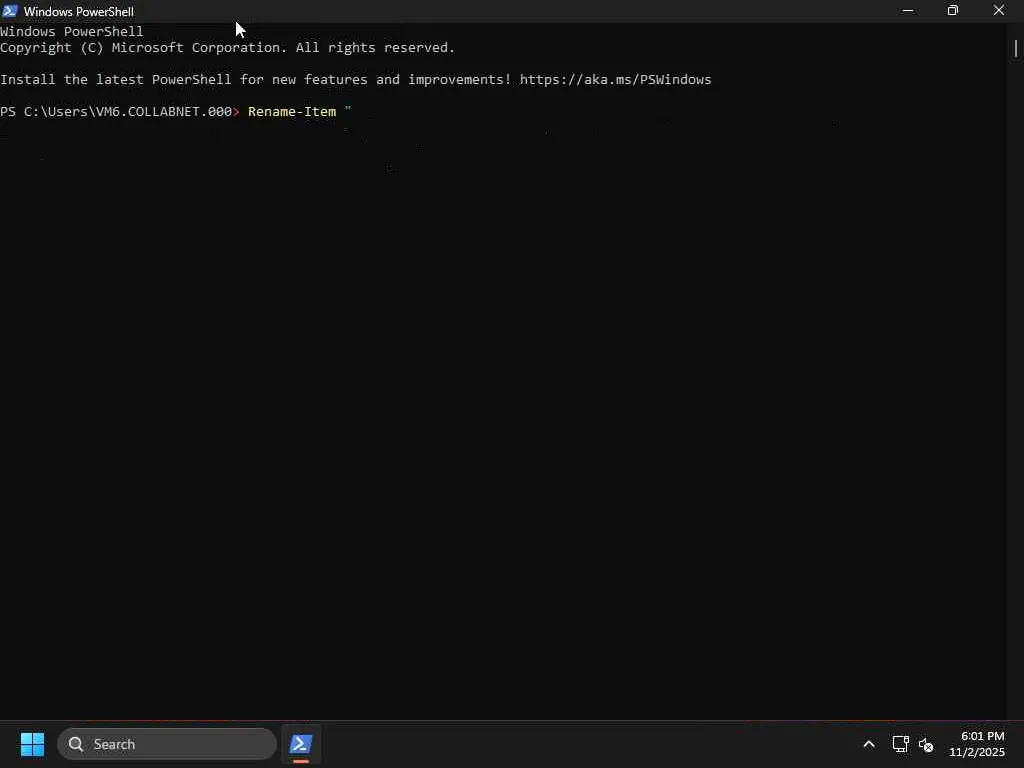Click the https://aka.ms/PSWindows link text

(615, 80)
